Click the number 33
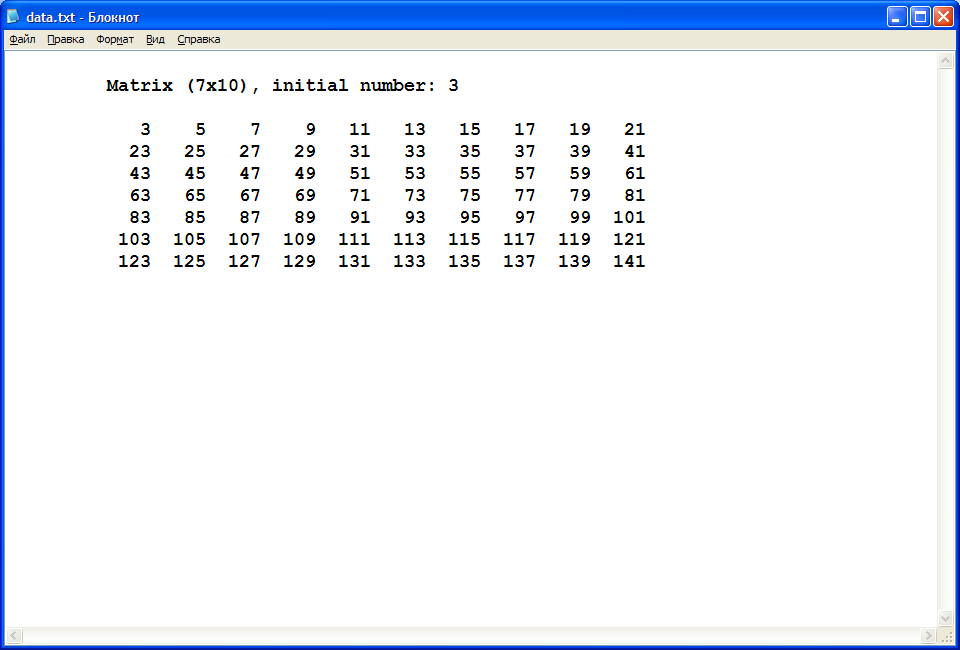The width and height of the screenshot is (960, 650). pos(415,152)
